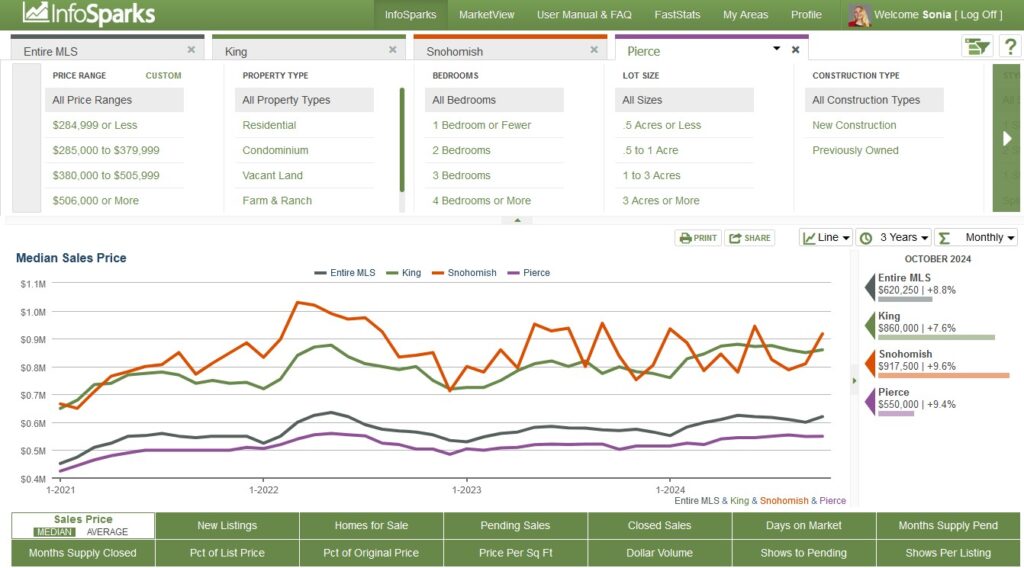Remove the Snohomish area tab
Screen dimensions: 1024x568
(x=594, y=49)
